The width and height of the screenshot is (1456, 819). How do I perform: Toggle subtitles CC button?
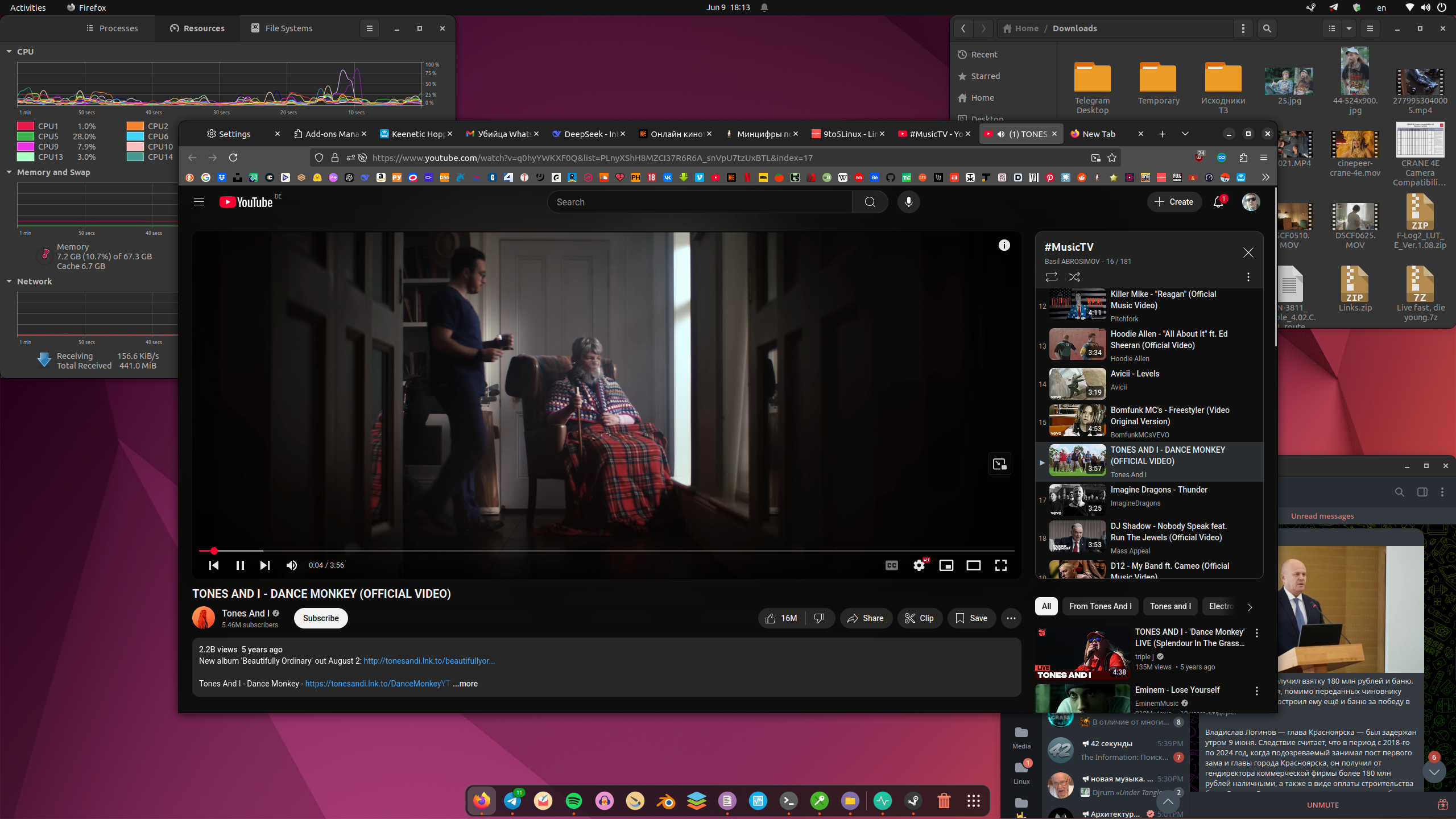click(x=892, y=565)
